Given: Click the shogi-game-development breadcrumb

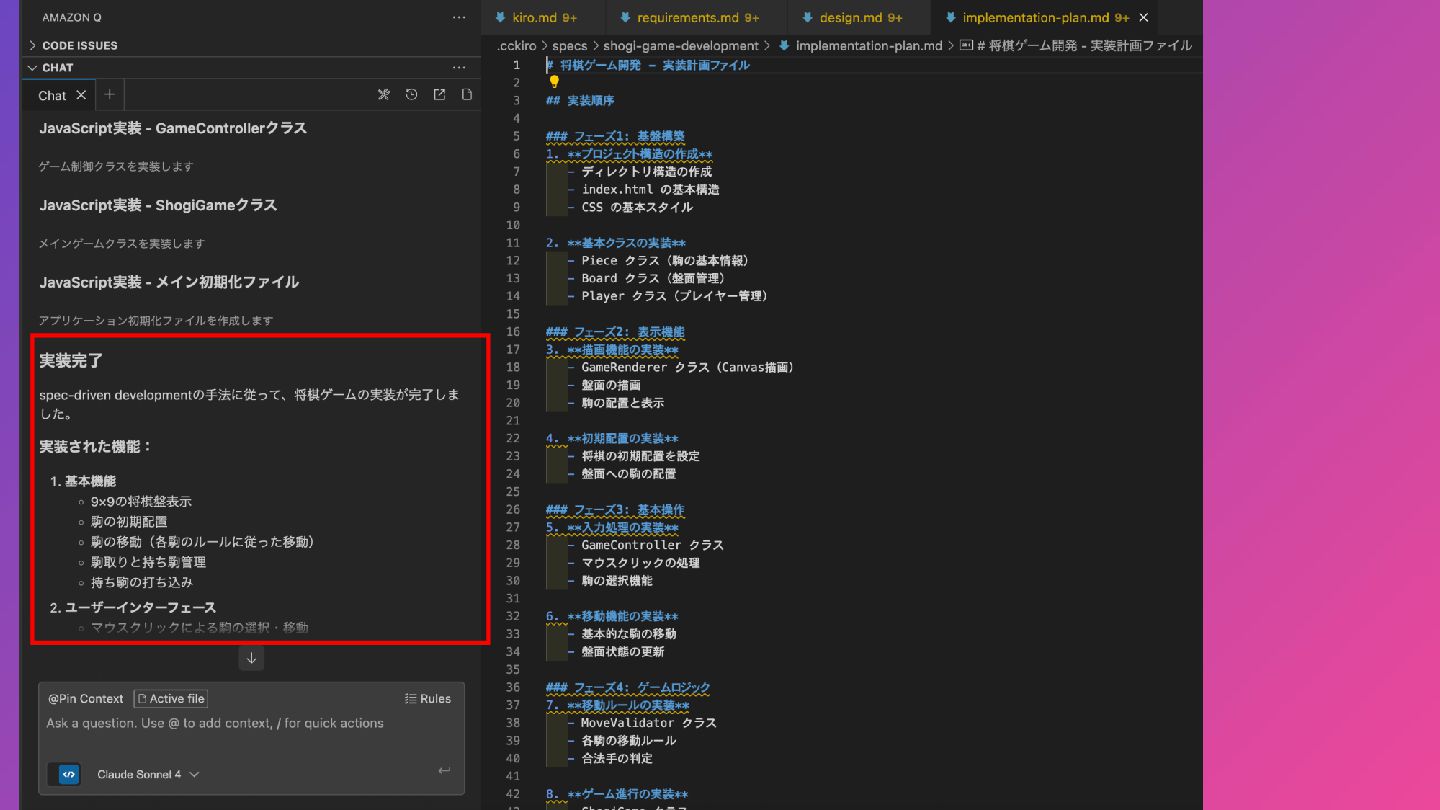Looking at the screenshot, I should coord(681,46).
